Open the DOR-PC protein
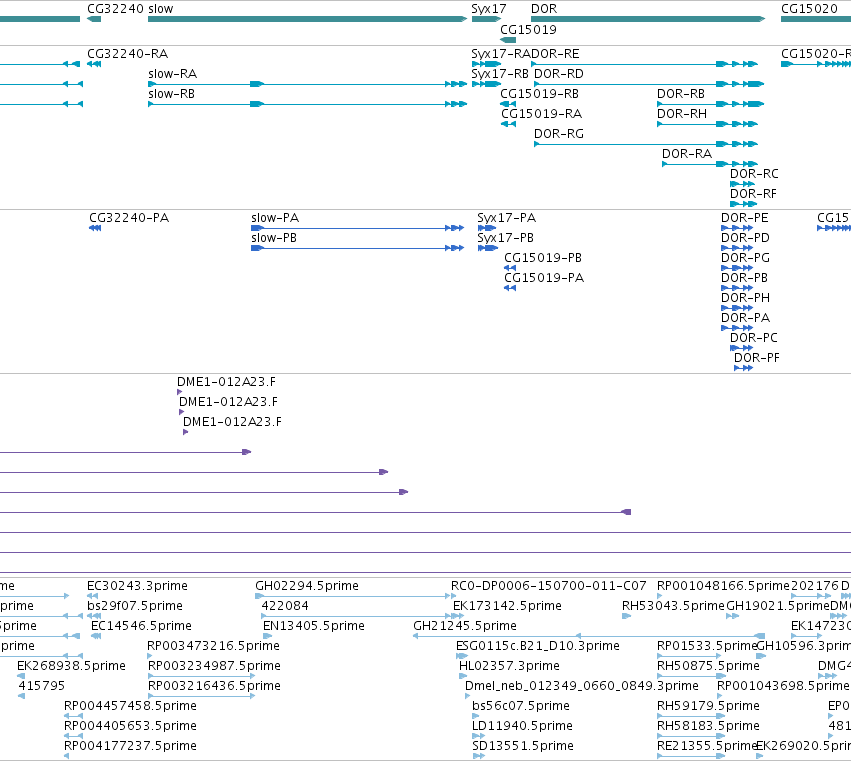Viewport: 851px width, 761px height. pos(741,348)
